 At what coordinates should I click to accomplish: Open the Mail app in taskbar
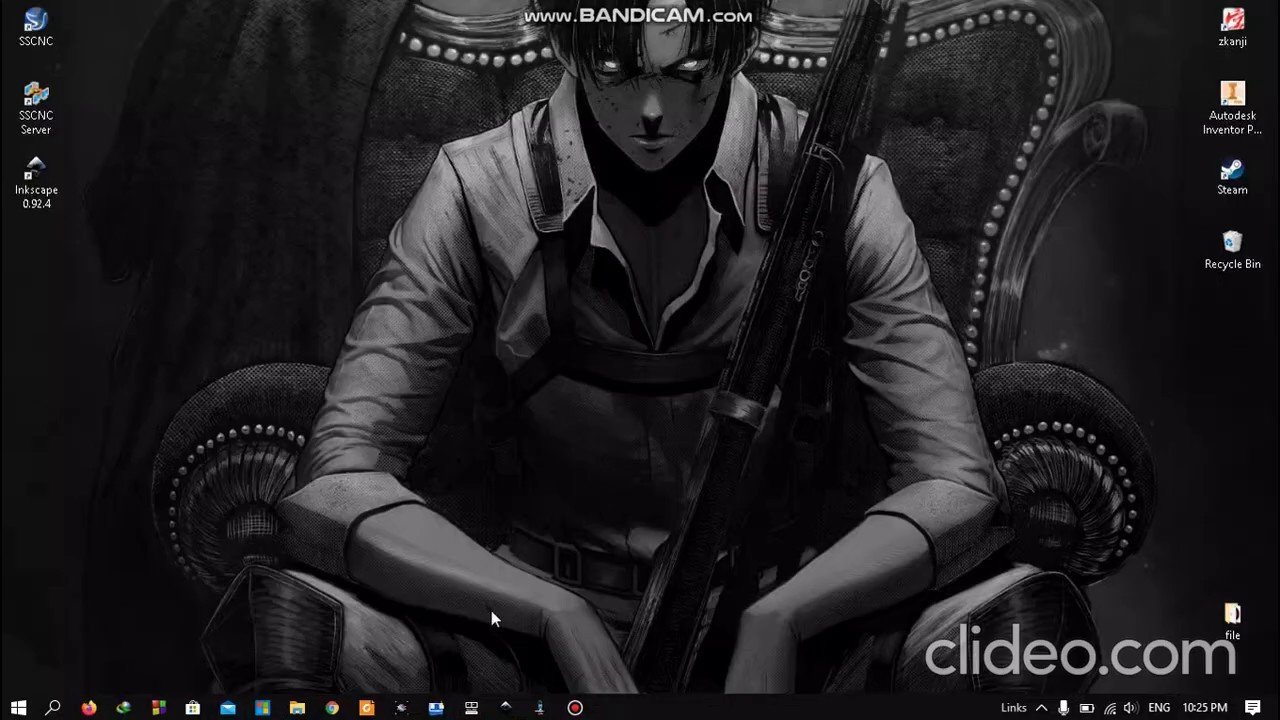[228, 707]
